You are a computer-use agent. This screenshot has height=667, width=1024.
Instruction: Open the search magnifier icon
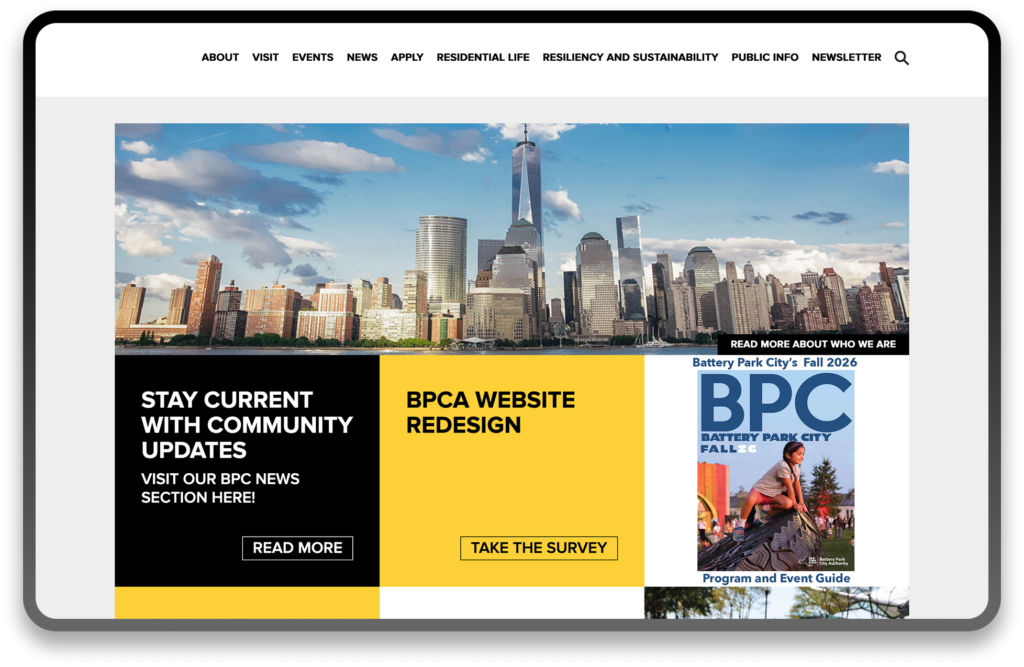coord(901,58)
